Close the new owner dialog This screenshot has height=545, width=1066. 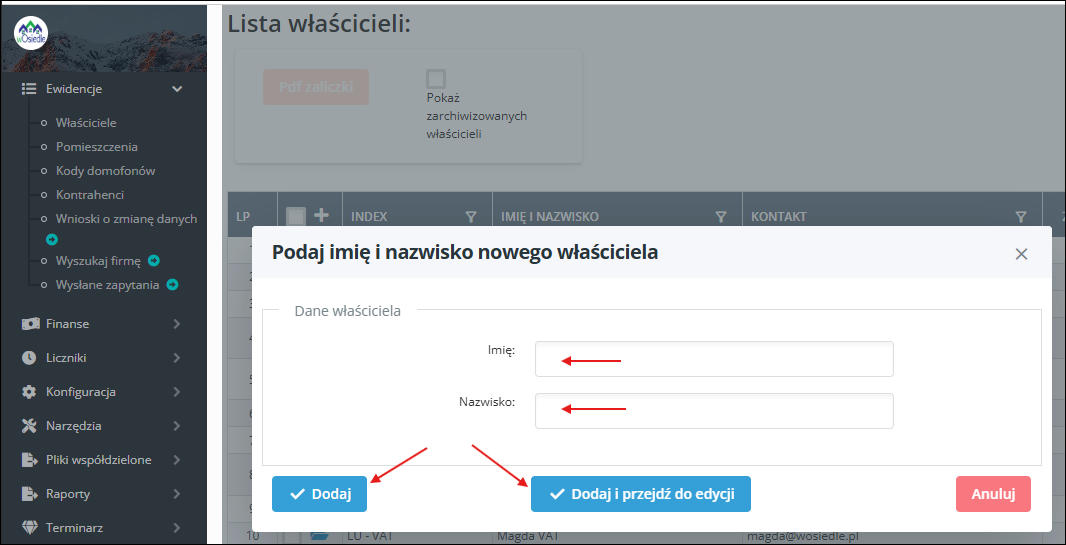(x=1020, y=254)
